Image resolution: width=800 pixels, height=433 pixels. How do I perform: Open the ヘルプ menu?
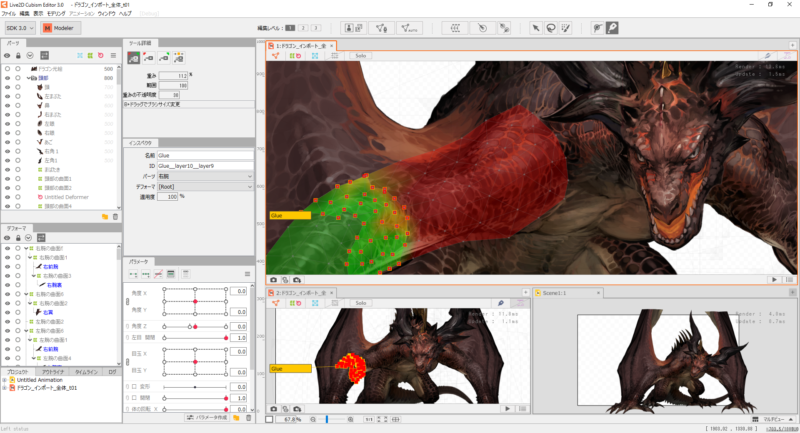tap(125, 14)
